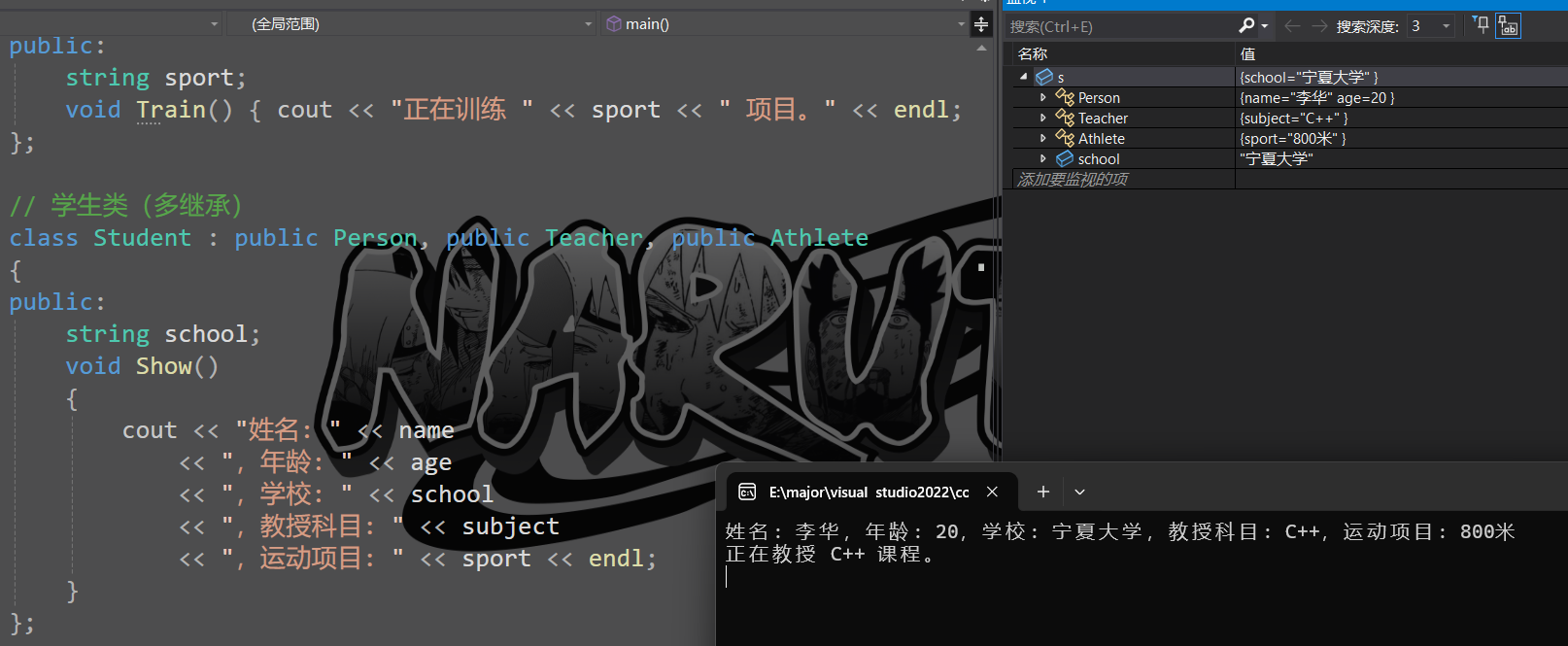Image resolution: width=1568 pixels, height=646 pixels.
Task: Toggle the text visualizer icon in Watch toolbar
Action: [x=1508, y=26]
